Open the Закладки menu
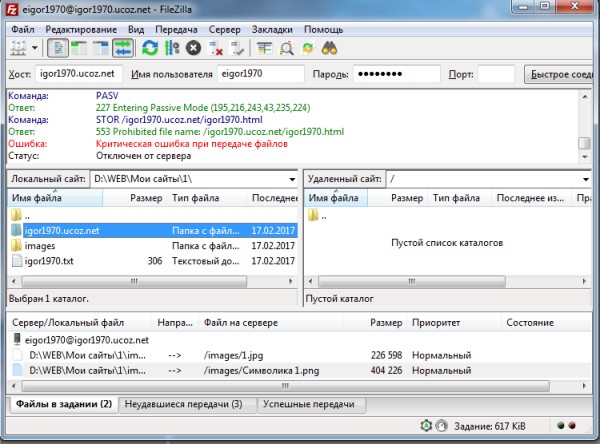This screenshot has height=444, width=600. (x=272, y=29)
